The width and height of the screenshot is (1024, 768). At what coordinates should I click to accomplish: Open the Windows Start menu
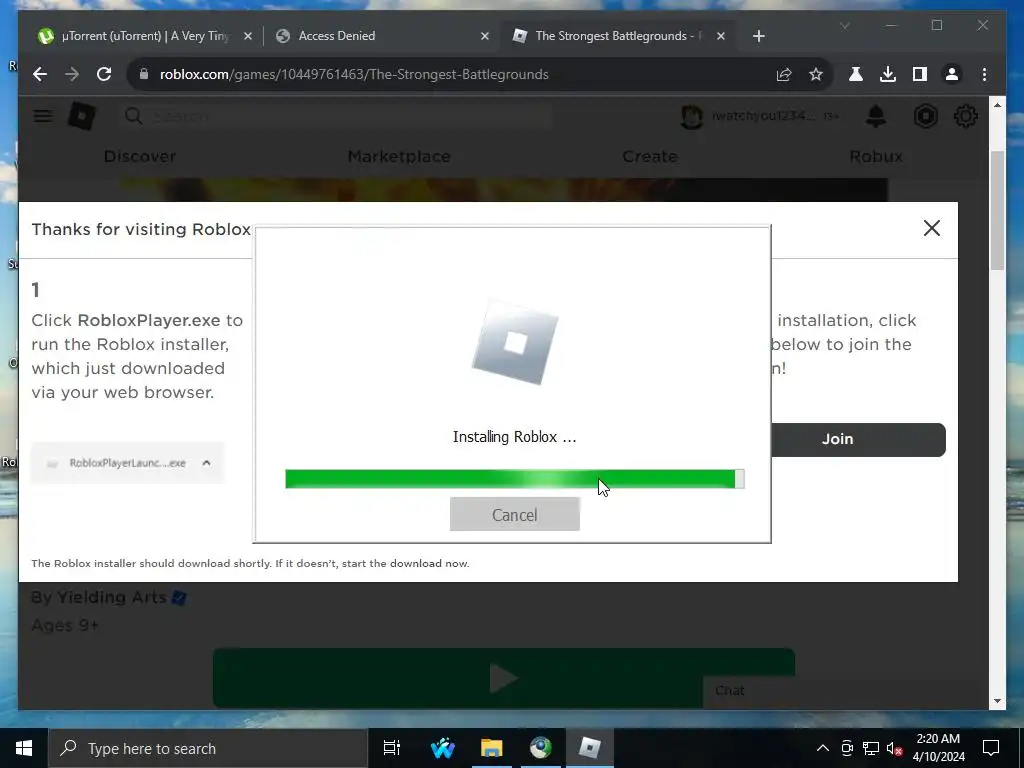click(x=24, y=748)
